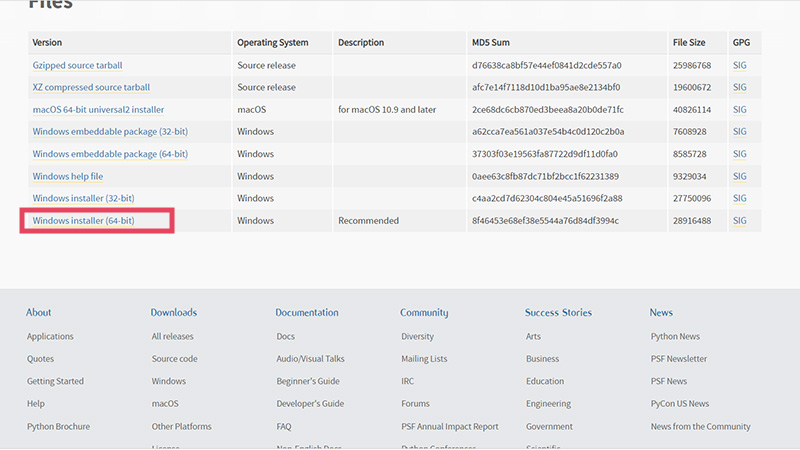Select MD5 d76638ca8bf57e44ef0841d2cde557a0
This screenshot has height=450, width=800.
546,65
